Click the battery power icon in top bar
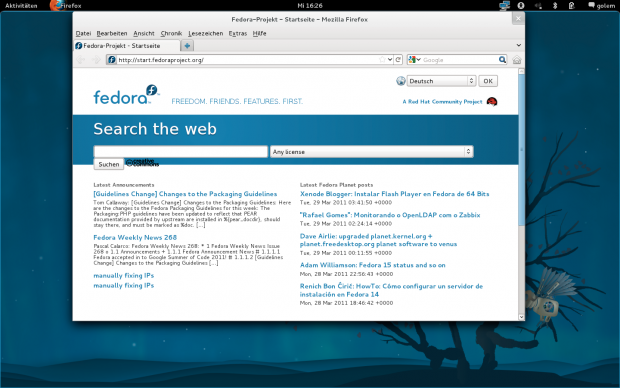This screenshot has width=620, height=388. tap(571, 5)
